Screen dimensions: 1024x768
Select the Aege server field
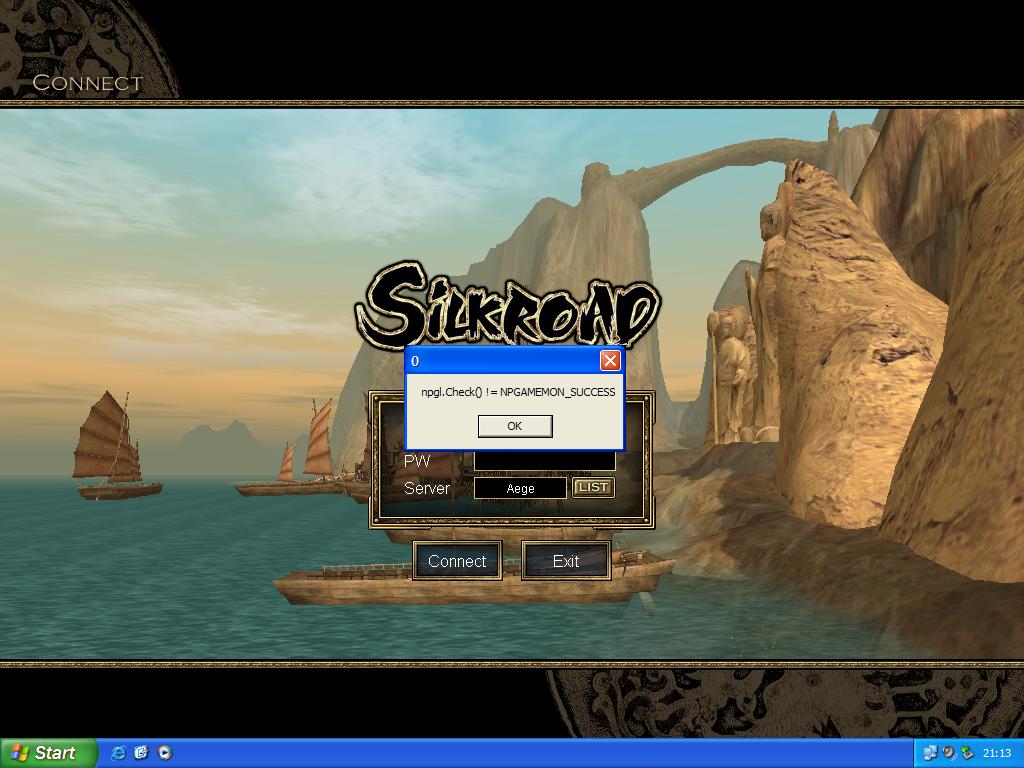520,488
